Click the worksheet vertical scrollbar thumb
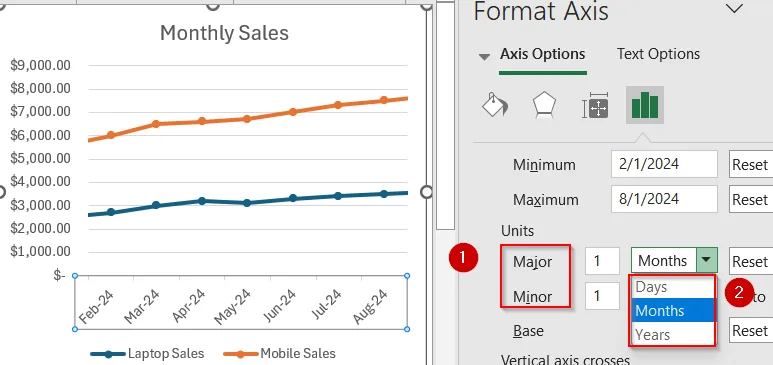The height and width of the screenshot is (365, 773). [x=446, y=116]
